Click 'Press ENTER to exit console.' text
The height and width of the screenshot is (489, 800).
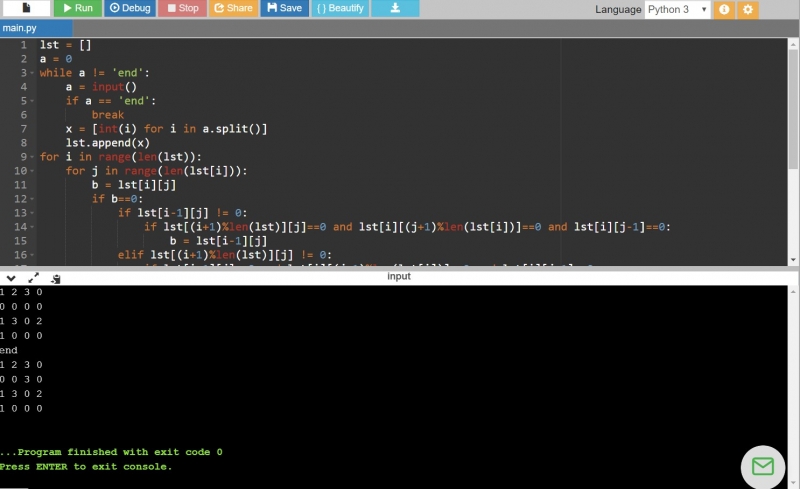[x=86, y=467]
